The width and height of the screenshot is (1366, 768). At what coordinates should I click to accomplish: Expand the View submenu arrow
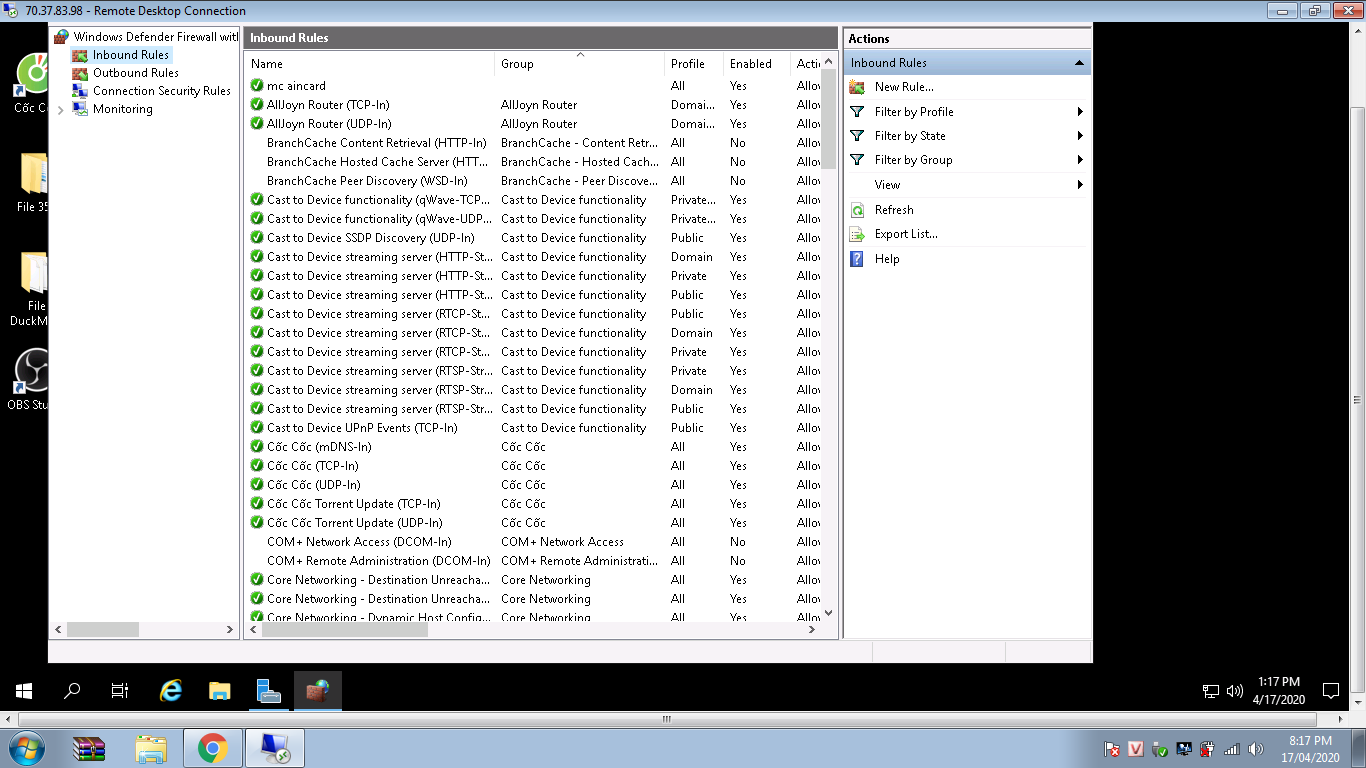pyautogui.click(x=1080, y=185)
